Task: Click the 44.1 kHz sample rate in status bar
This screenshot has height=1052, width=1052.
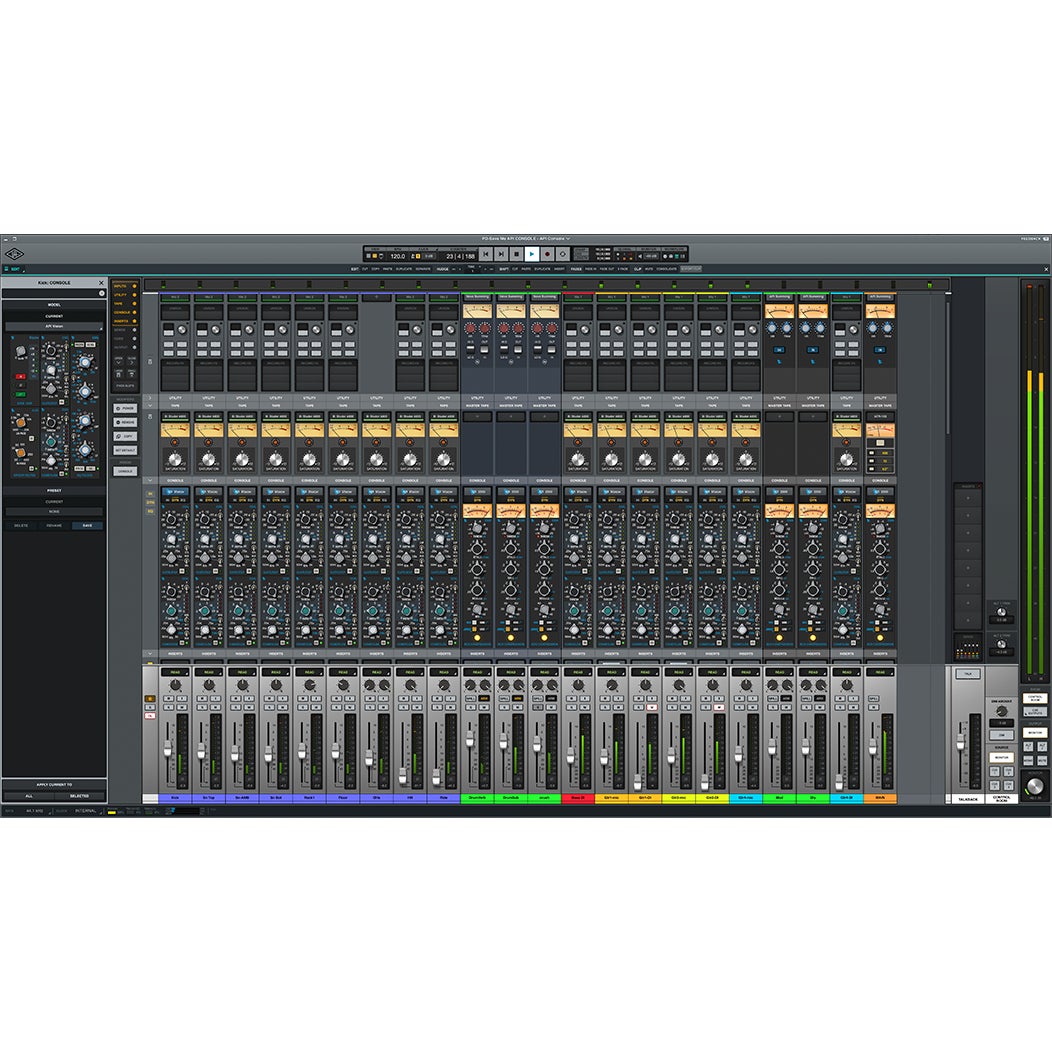Action: tap(35, 811)
